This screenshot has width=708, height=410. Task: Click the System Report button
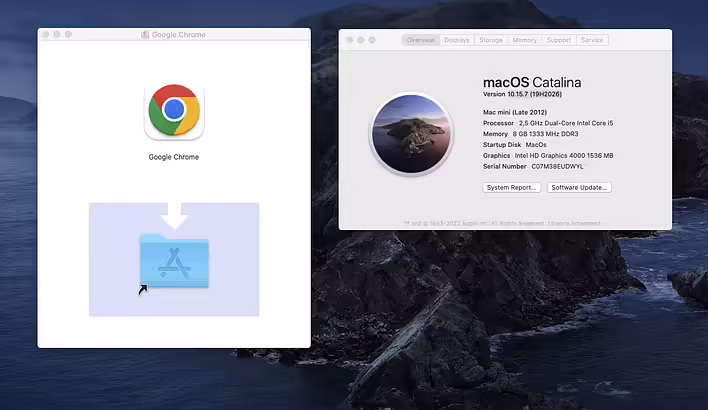pyautogui.click(x=512, y=187)
